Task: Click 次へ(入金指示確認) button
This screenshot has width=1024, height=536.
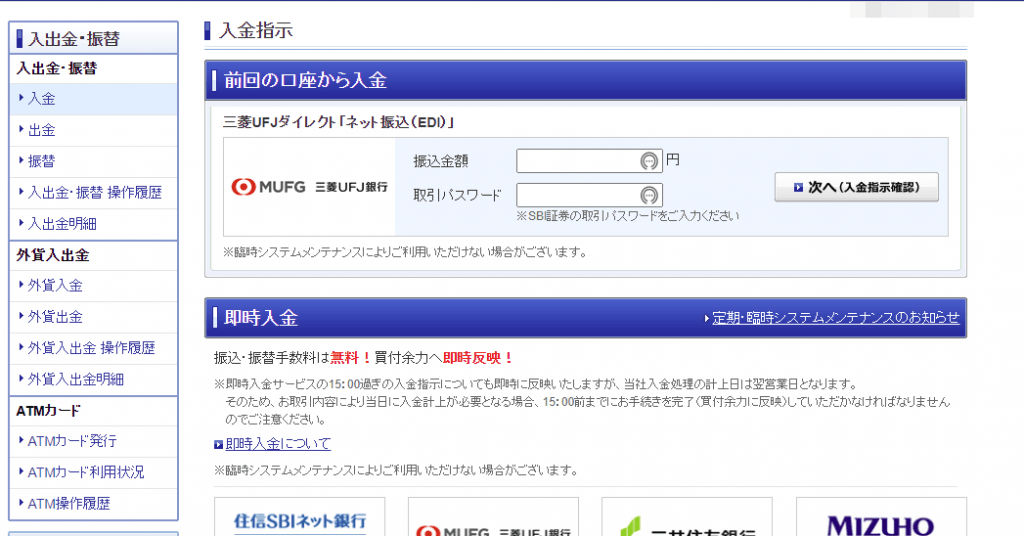Action: point(856,187)
